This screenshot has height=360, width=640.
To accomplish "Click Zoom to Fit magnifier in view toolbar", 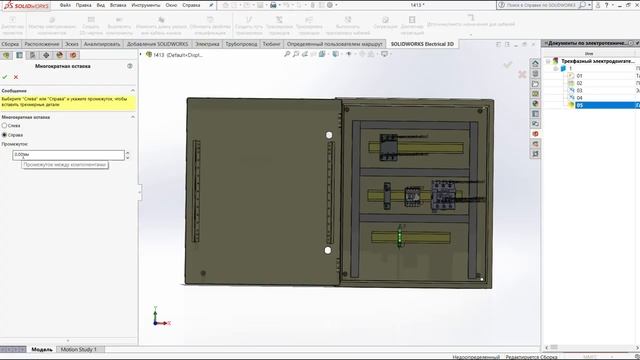I will (287, 54).
